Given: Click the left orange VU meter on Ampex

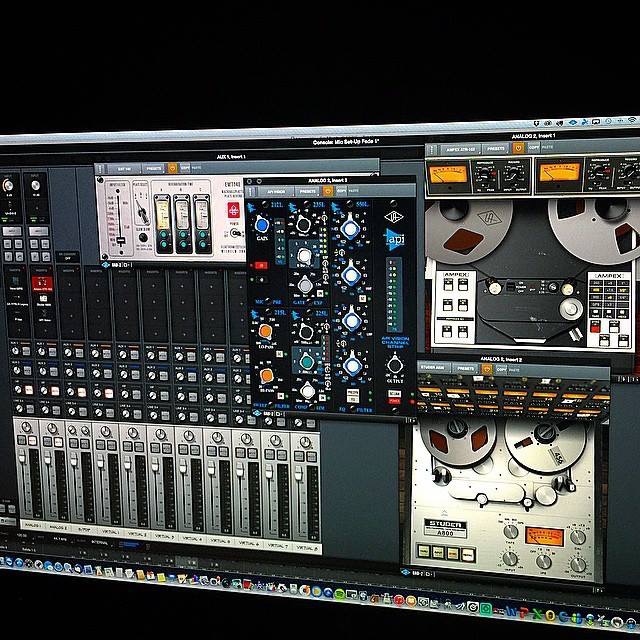Looking at the screenshot, I should (447, 173).
